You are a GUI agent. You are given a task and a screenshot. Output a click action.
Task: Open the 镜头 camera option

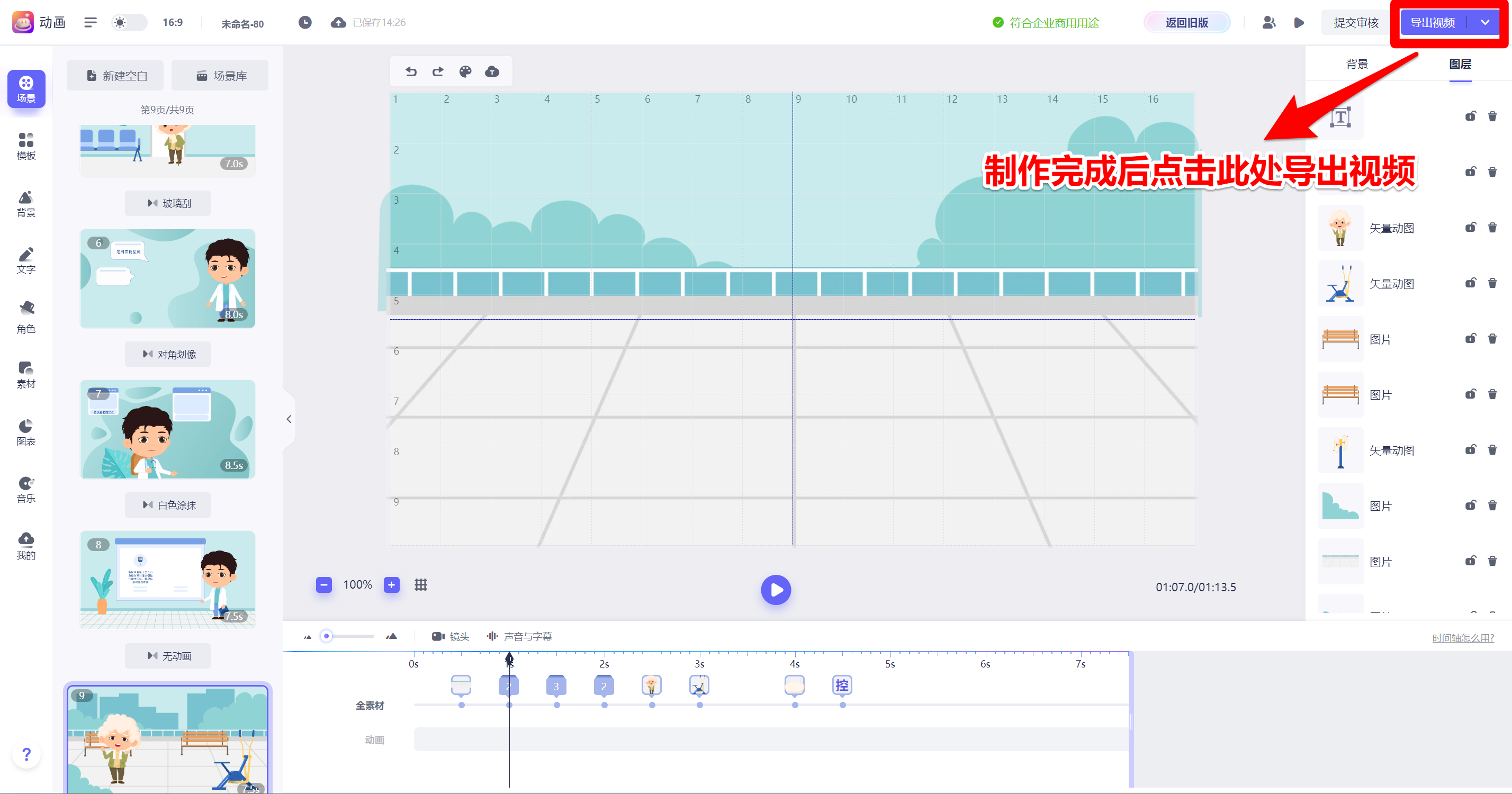(x=450, y=637)
